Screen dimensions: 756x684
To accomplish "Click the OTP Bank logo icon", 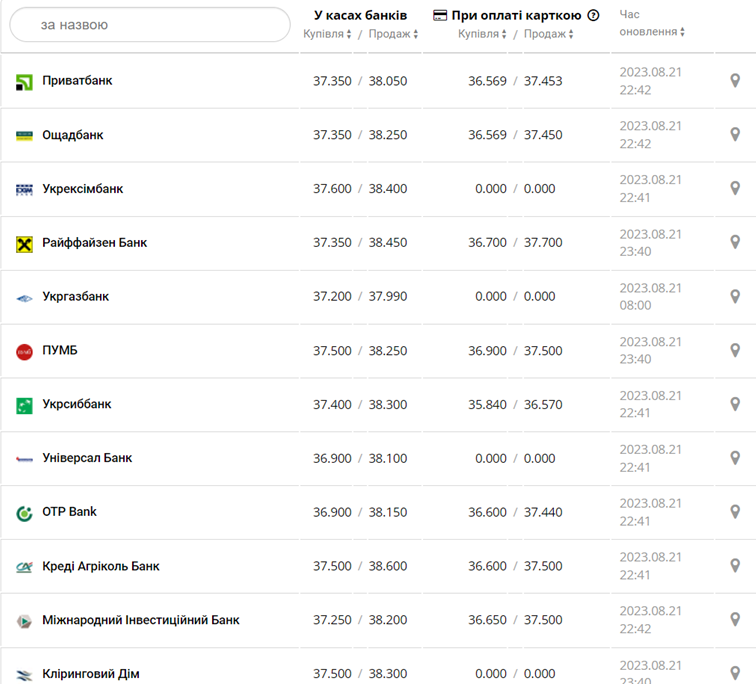I will (25, 513).
